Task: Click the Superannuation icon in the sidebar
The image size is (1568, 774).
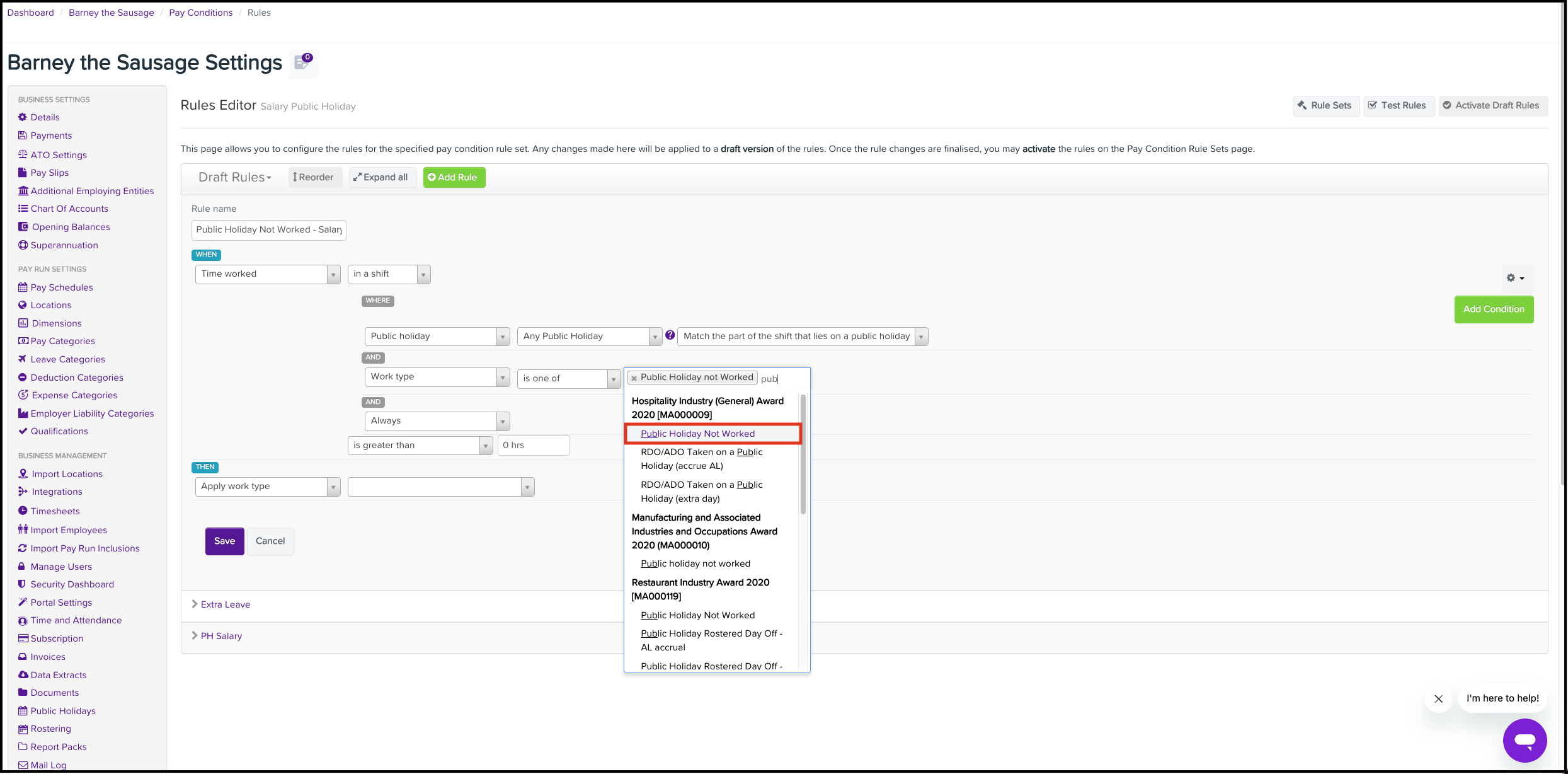Action: click(23, 245)
